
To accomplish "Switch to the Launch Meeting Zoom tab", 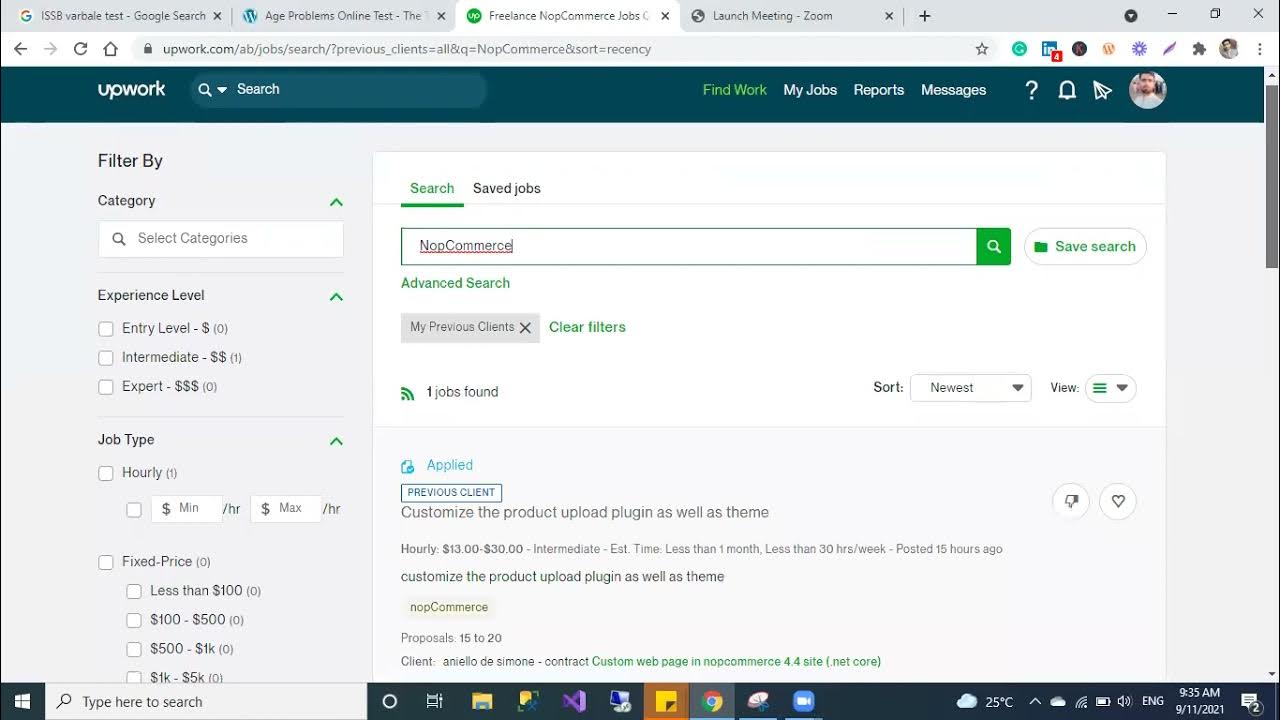I will tap(791, 16).
